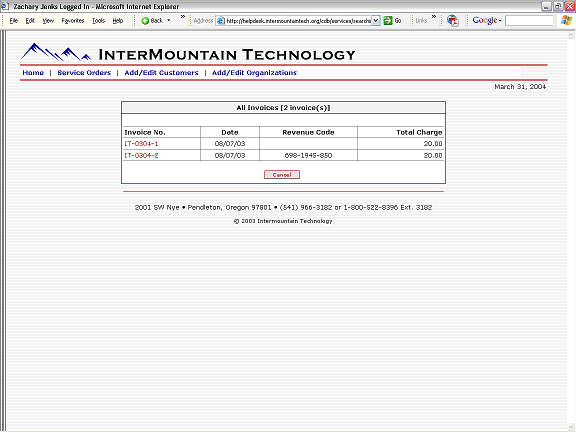
Task: Restore down the Internet Explorer window
Action: pos(558,6)
